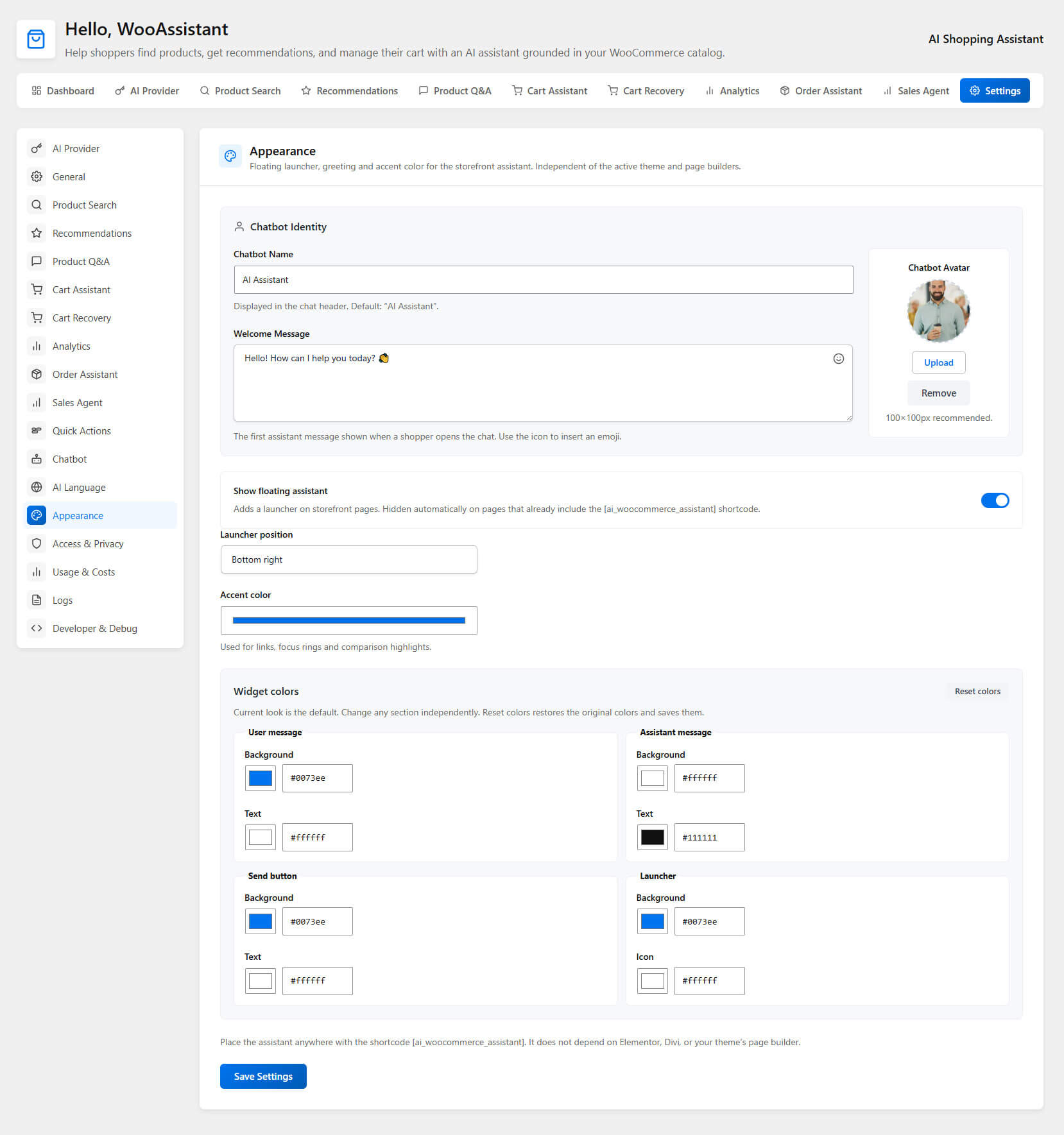
Task: Click Product Q&A chat bubble sidebar icon
Action: tap(37, 261)
